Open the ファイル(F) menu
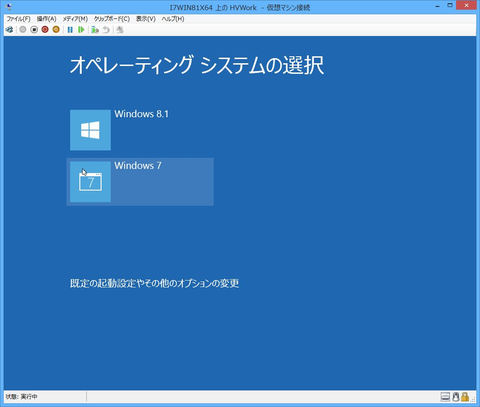This screenshot has height=407, width=480. point(18,19)
